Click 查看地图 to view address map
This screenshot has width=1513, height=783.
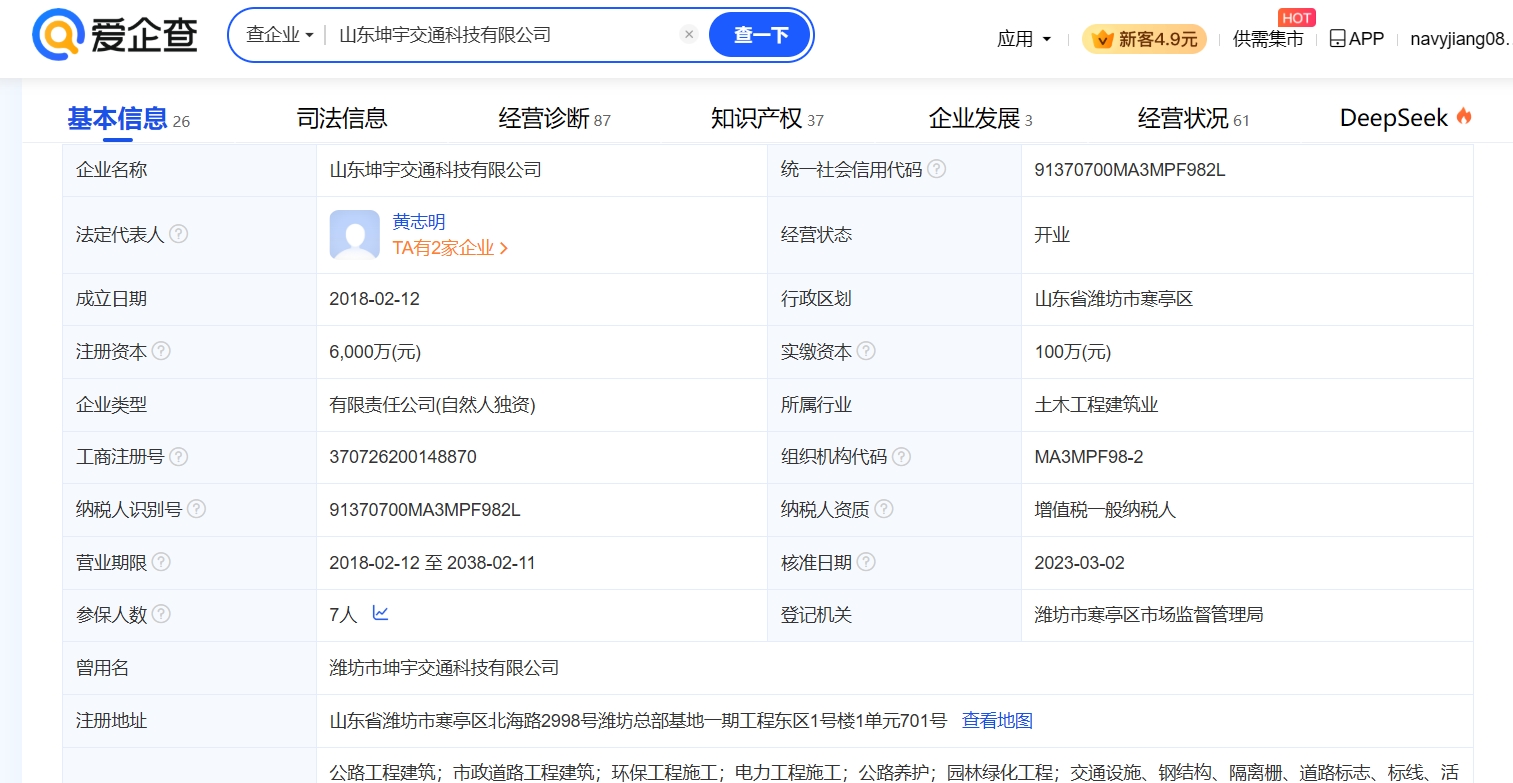coord(997,720)
